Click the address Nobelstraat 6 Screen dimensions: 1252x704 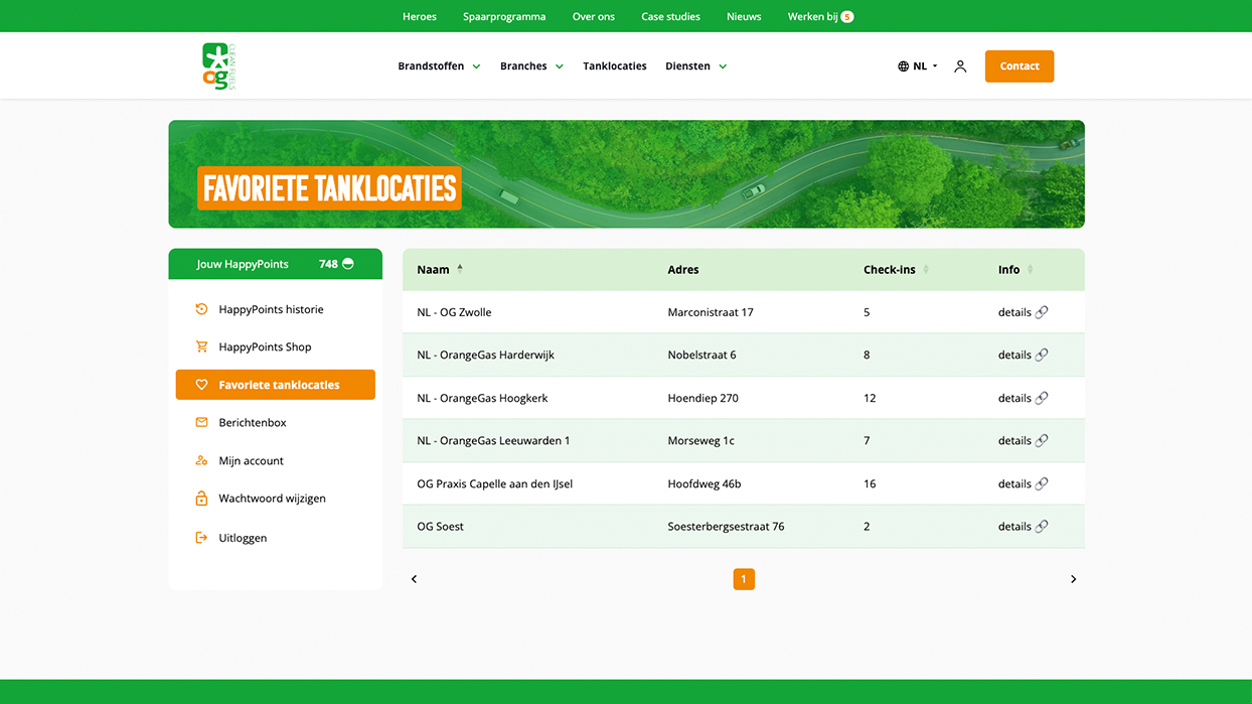pos(702,355)
